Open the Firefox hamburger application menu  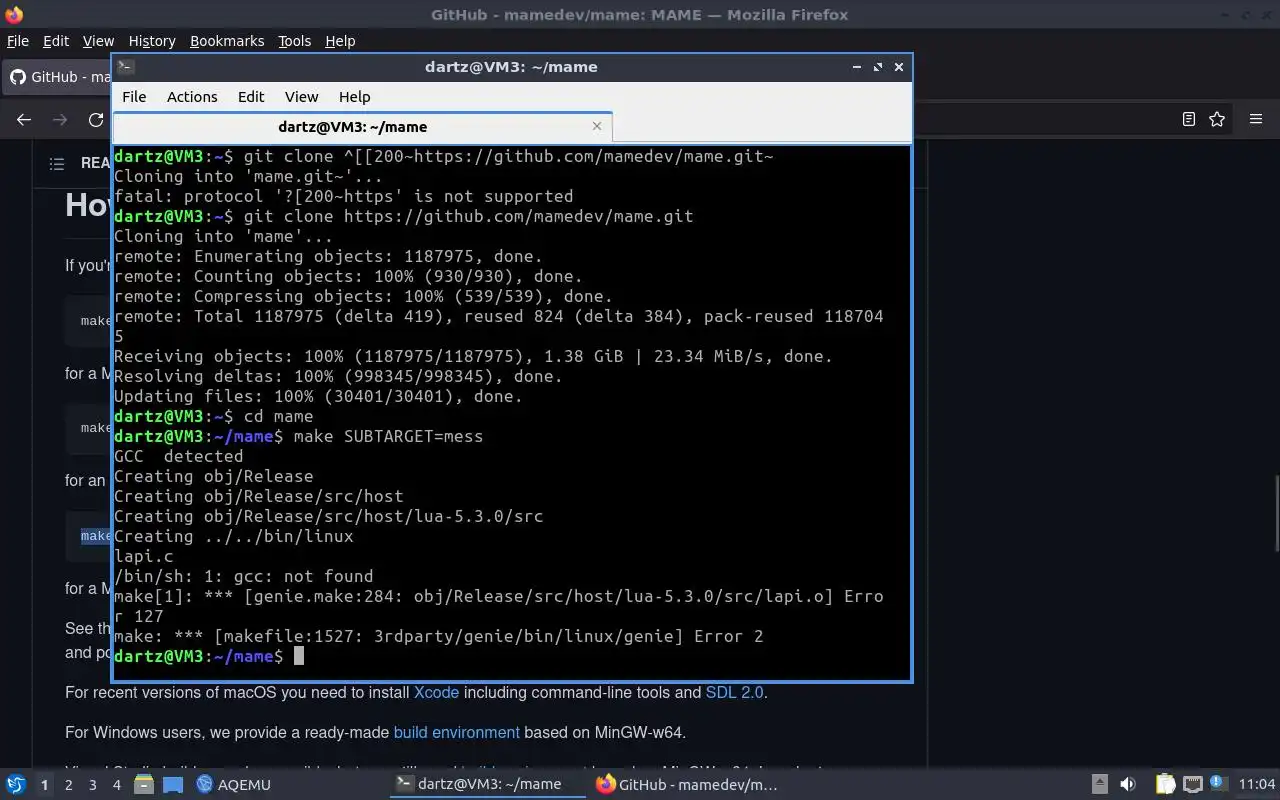(1256, 119)
